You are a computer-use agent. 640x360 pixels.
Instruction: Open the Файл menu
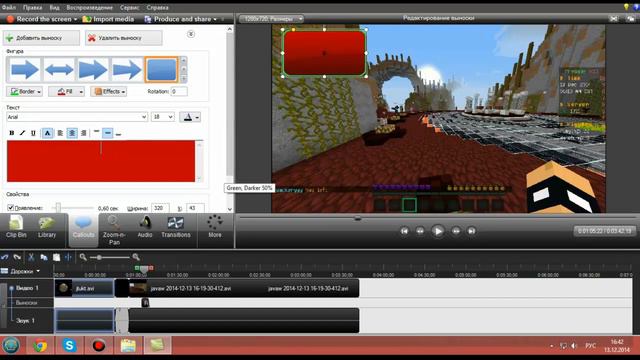click(9, 7)
